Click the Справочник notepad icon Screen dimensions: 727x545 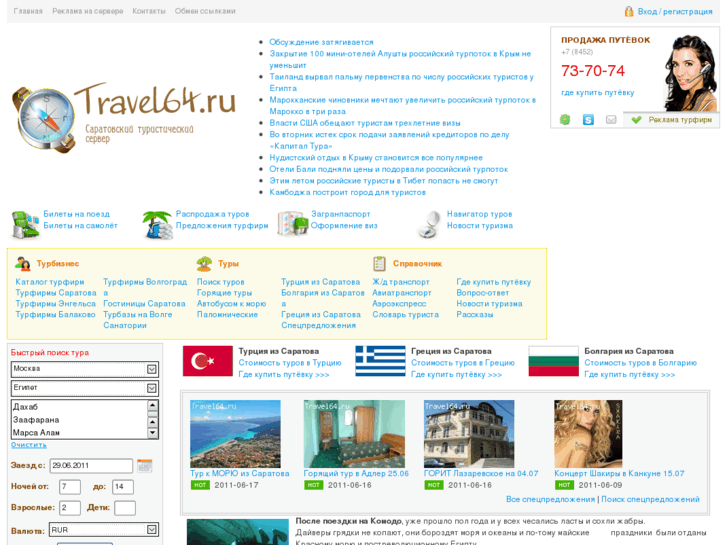point(379,263)
